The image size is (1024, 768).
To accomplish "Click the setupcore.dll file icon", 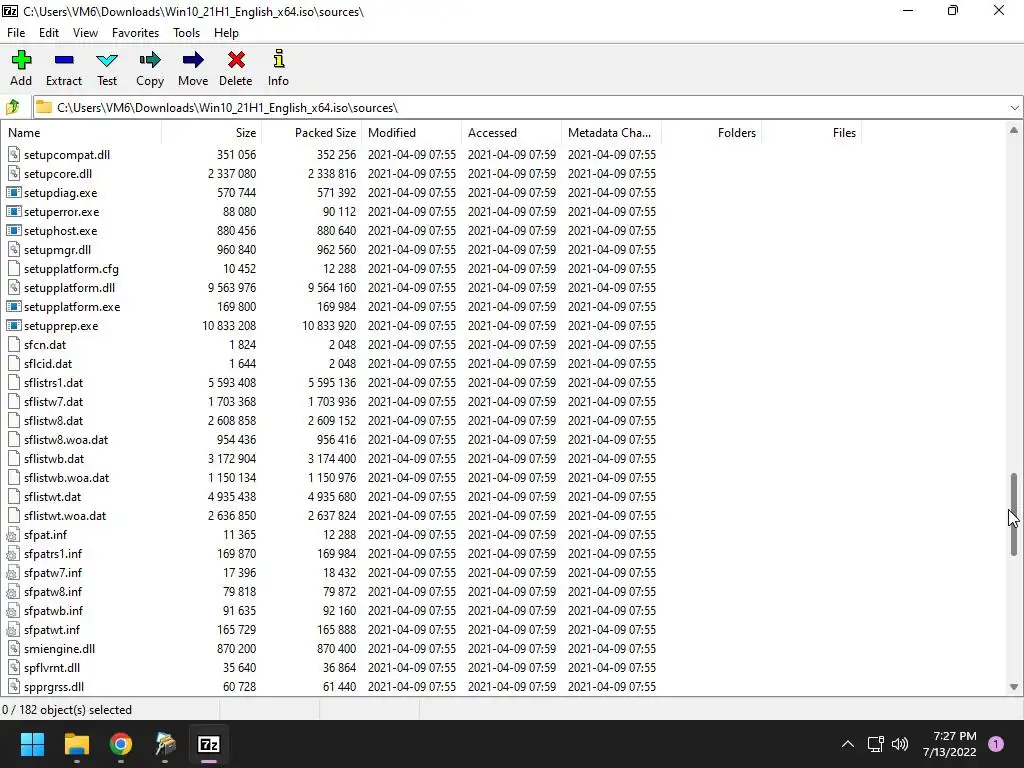I will click(14, 174).
